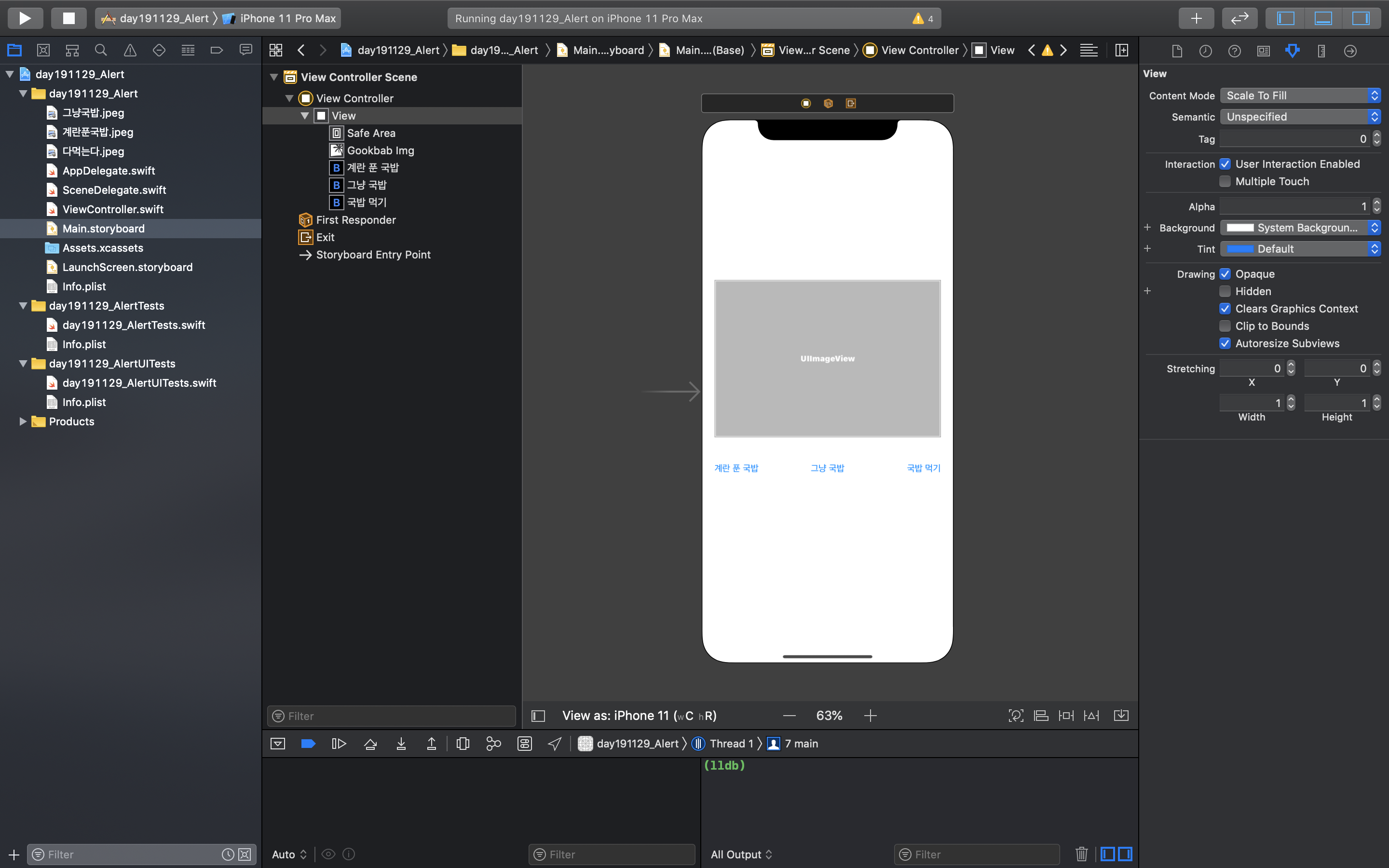This screenshot has width=1389, height=868.
Task: Select Gookbab Img in document outline
Action: click(x=380, y=150)
